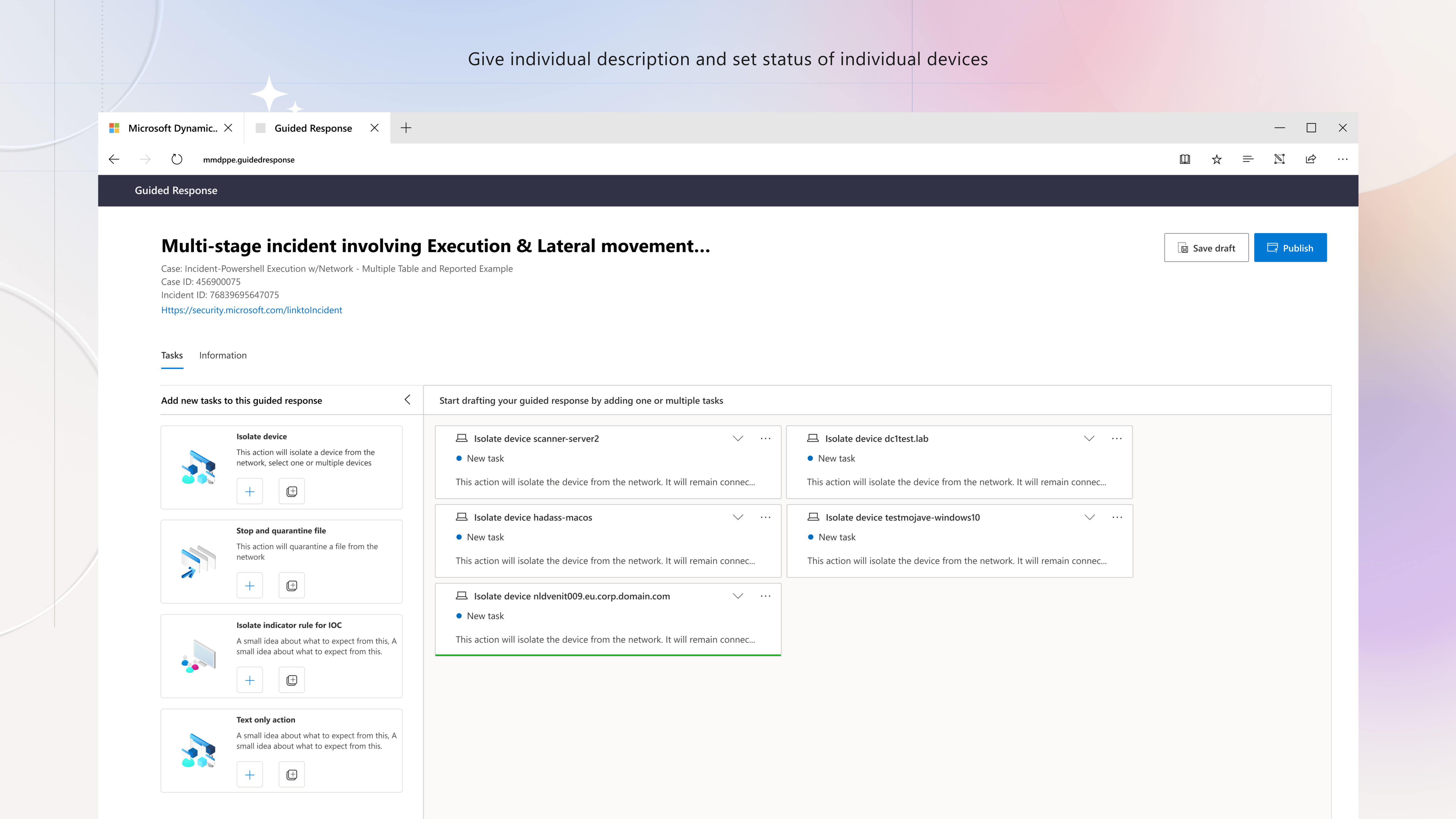Expand the hadass-macos isolate task
The image size is (1456, 819).
(738, 517)
